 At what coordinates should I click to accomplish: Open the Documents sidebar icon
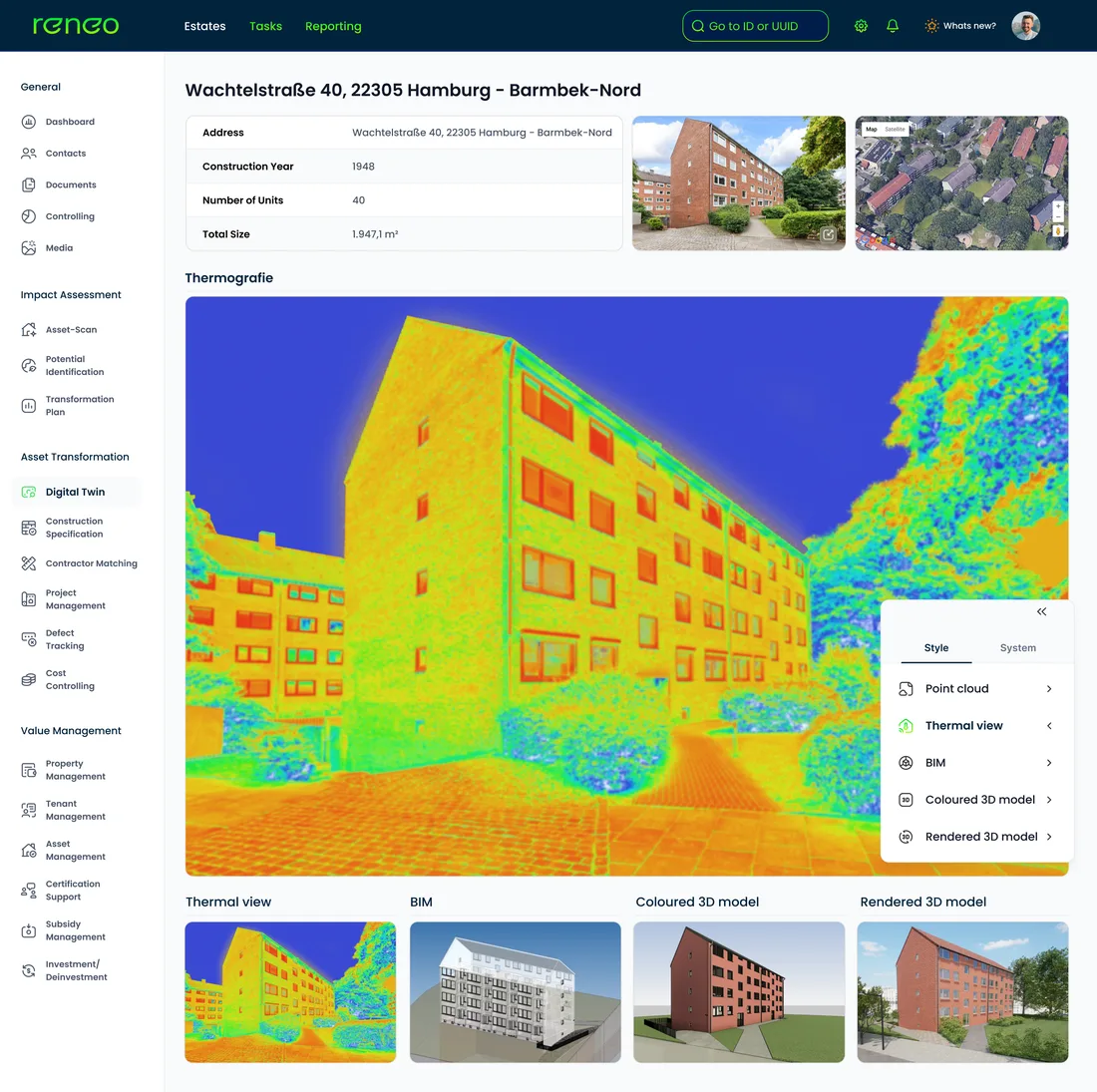[29, 184]
